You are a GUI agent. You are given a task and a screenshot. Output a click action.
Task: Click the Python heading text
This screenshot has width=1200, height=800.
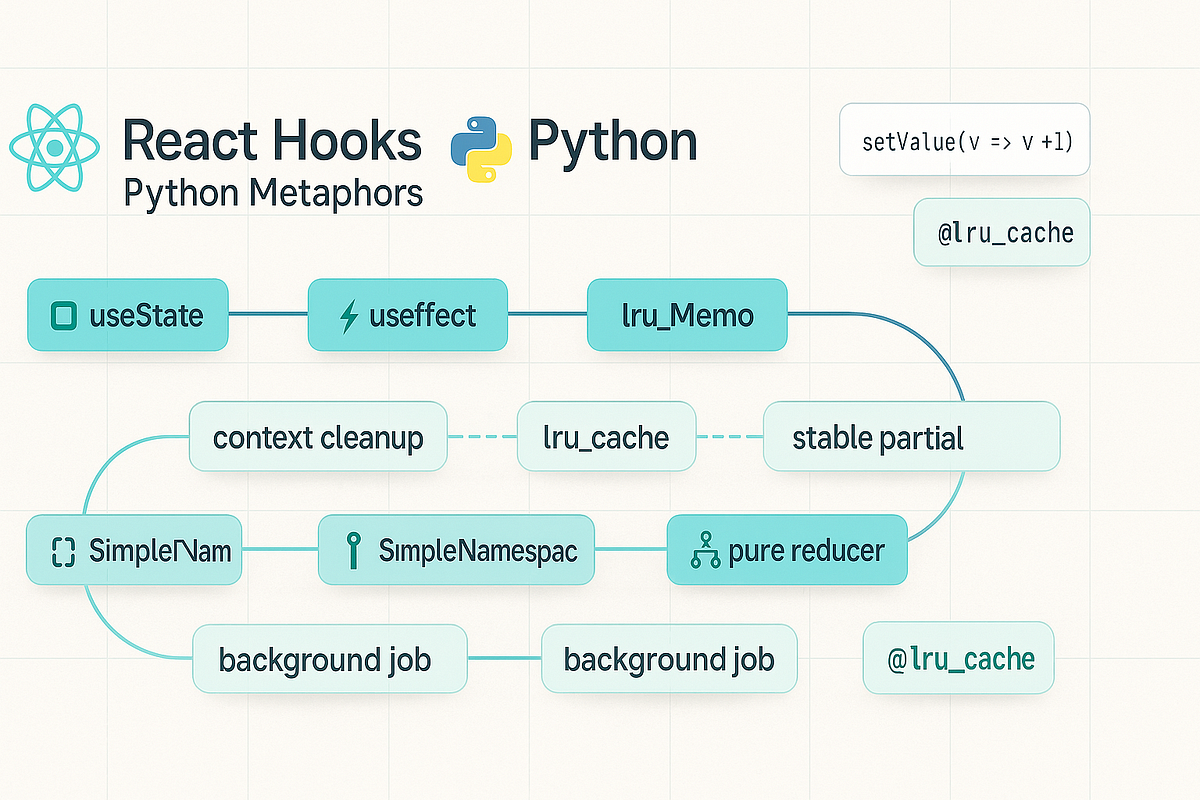click(613, 142)
